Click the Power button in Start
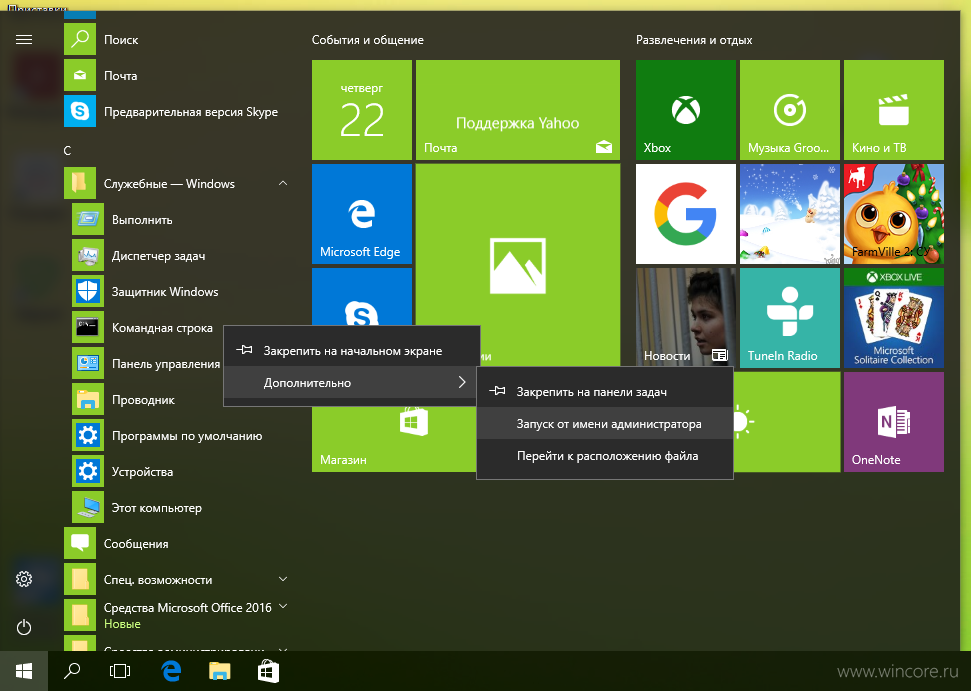The height and width of the screenshot is (691, 971). coord(24,627)
